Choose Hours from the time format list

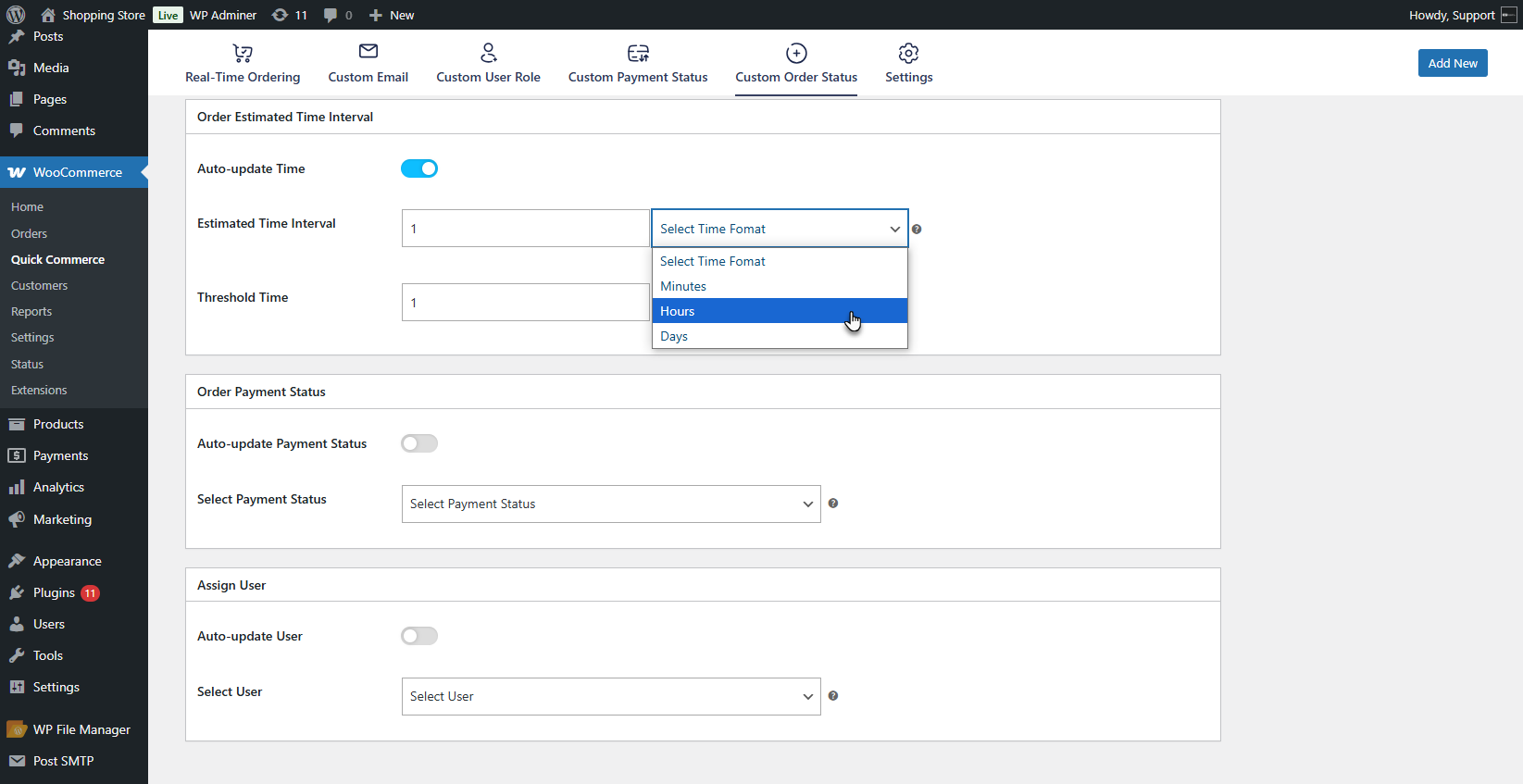(780, 311)
